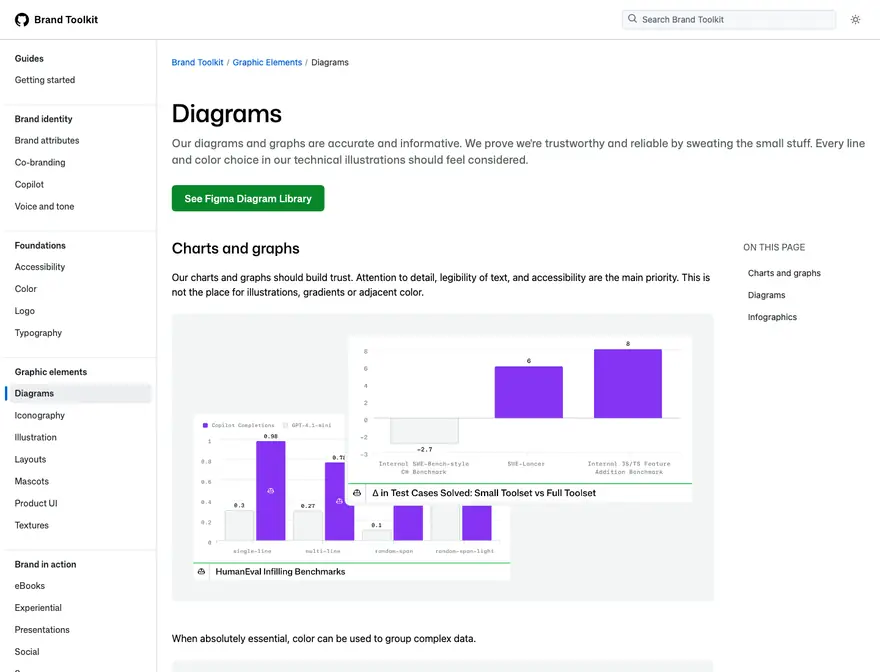880x672 pixels.
Task: Open Co-branding page
Action: click(40, 162)
